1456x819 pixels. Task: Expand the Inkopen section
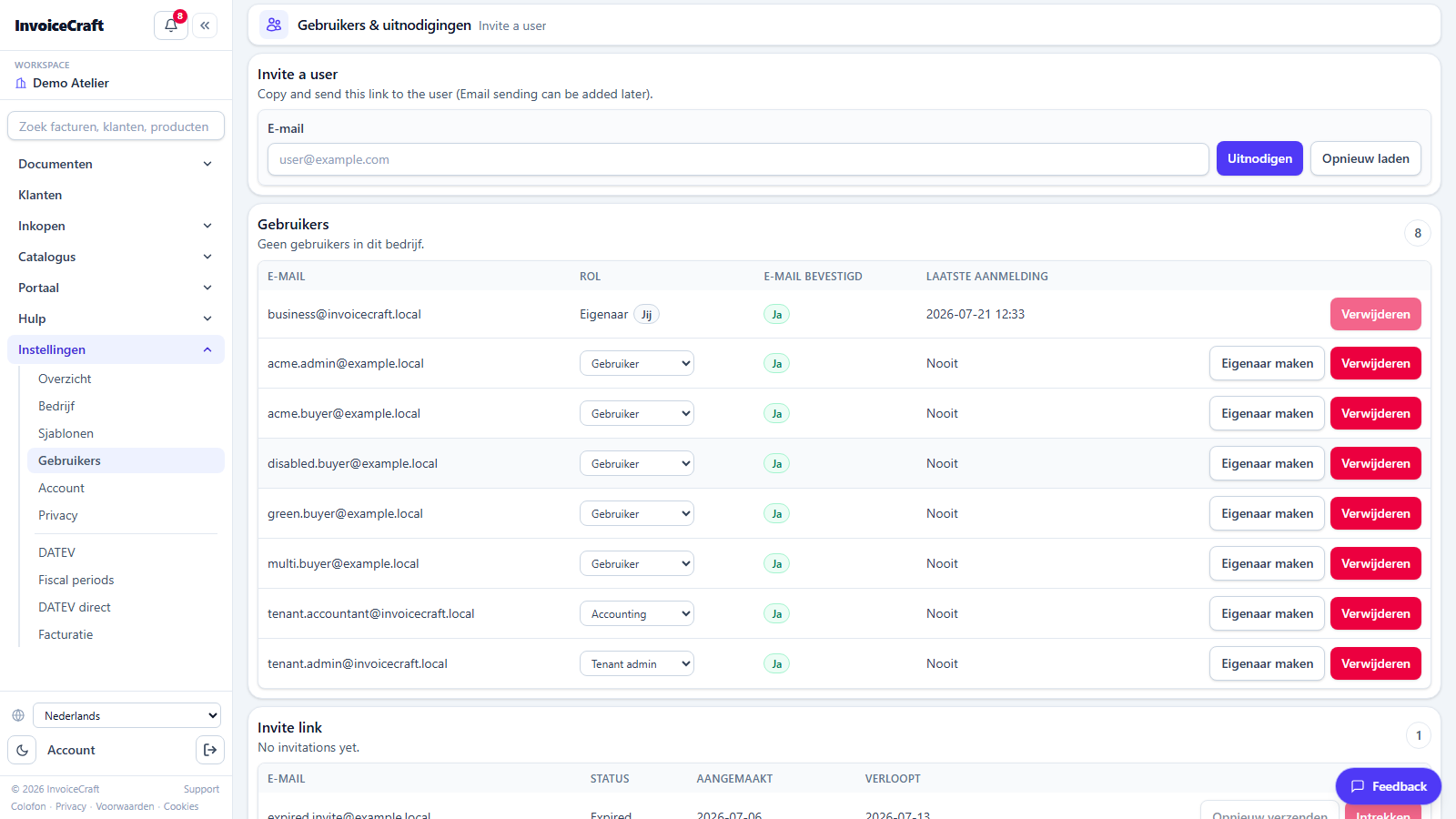116,226
